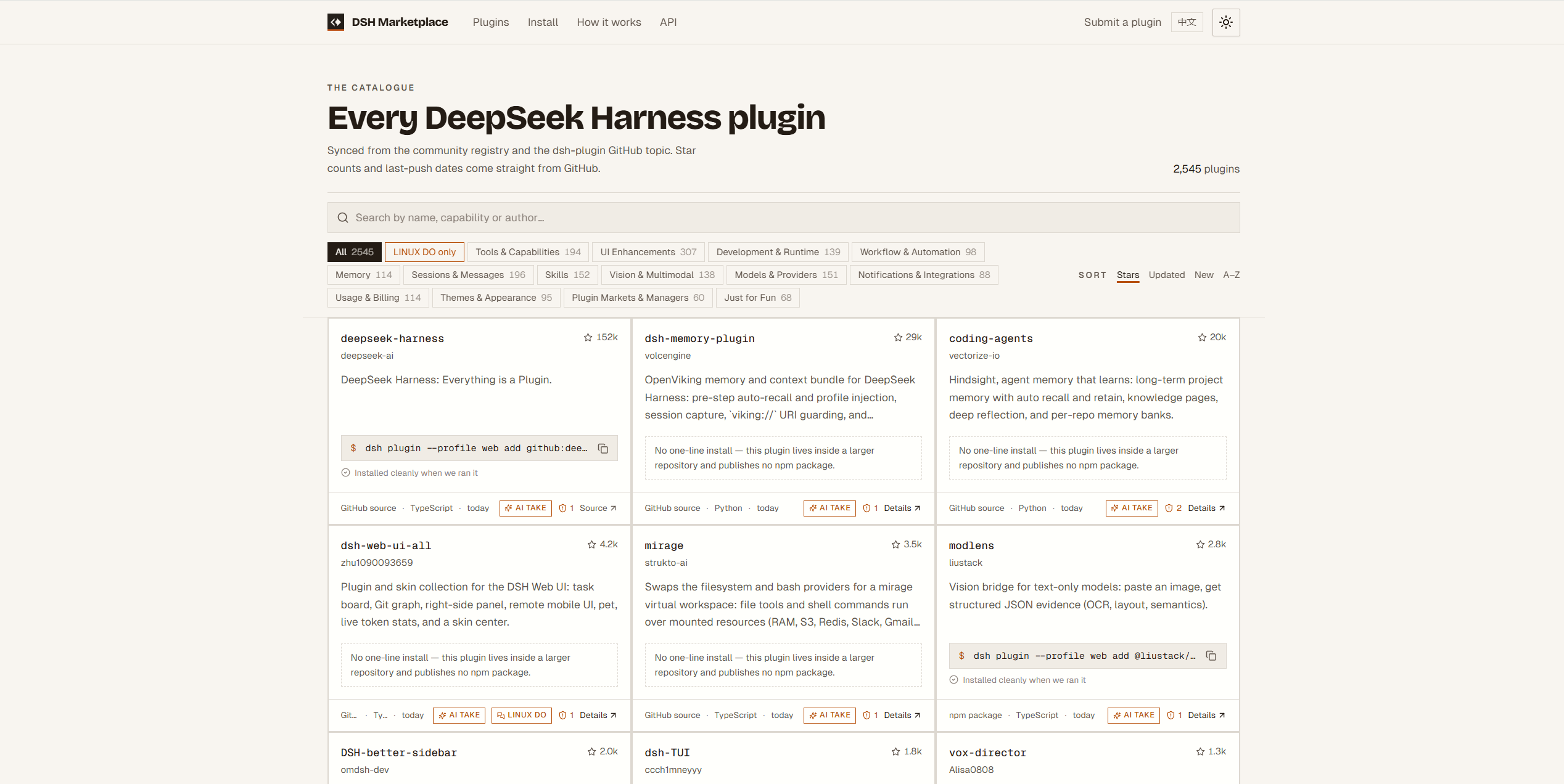Click the star icon on vox-director card
1564x784 pixels.
1200,751
